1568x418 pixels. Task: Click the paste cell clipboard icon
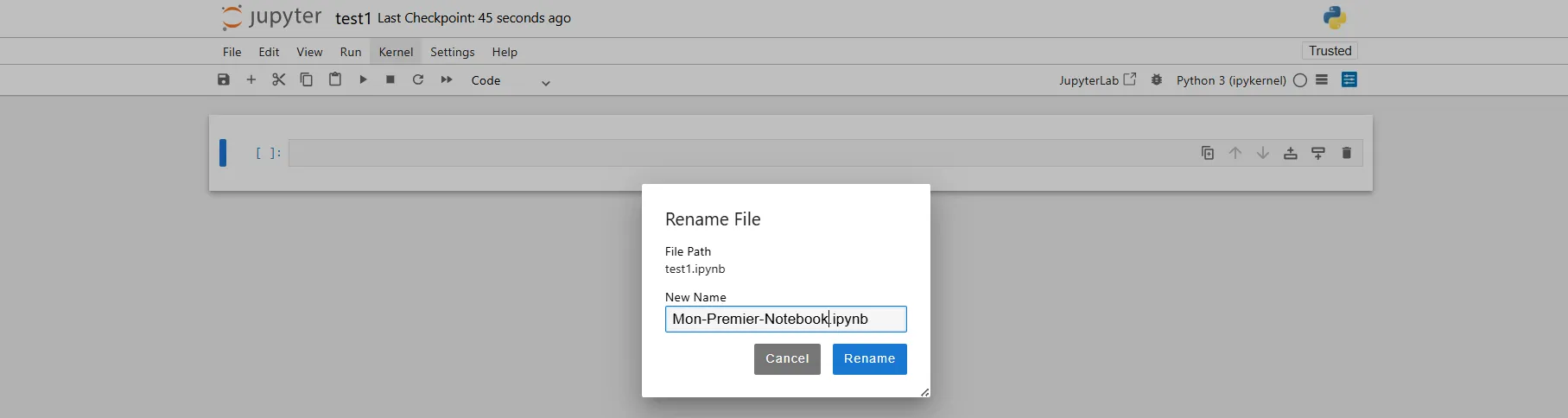[335, 79]
